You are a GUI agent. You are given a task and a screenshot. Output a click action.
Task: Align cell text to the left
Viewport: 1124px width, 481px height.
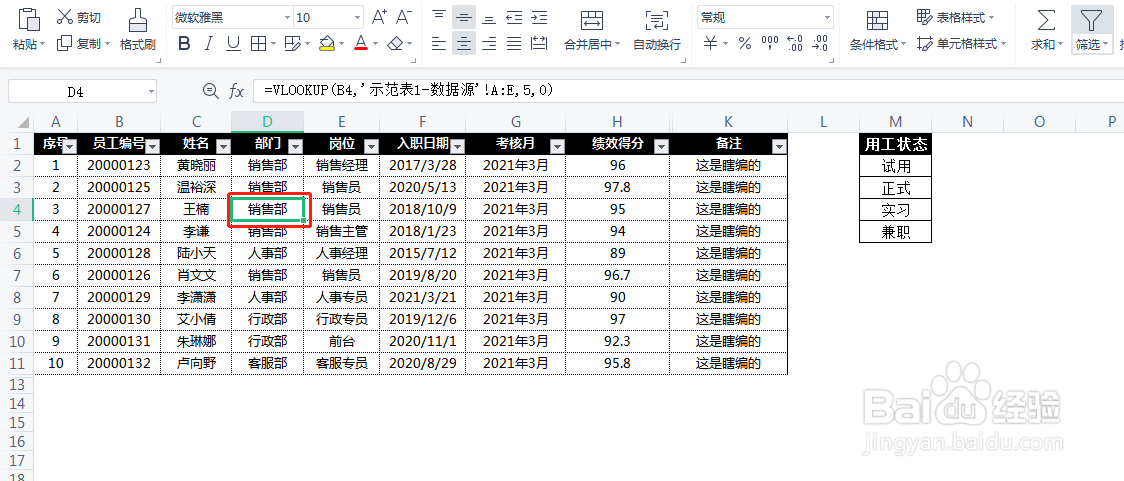click(x=439, y=44)
